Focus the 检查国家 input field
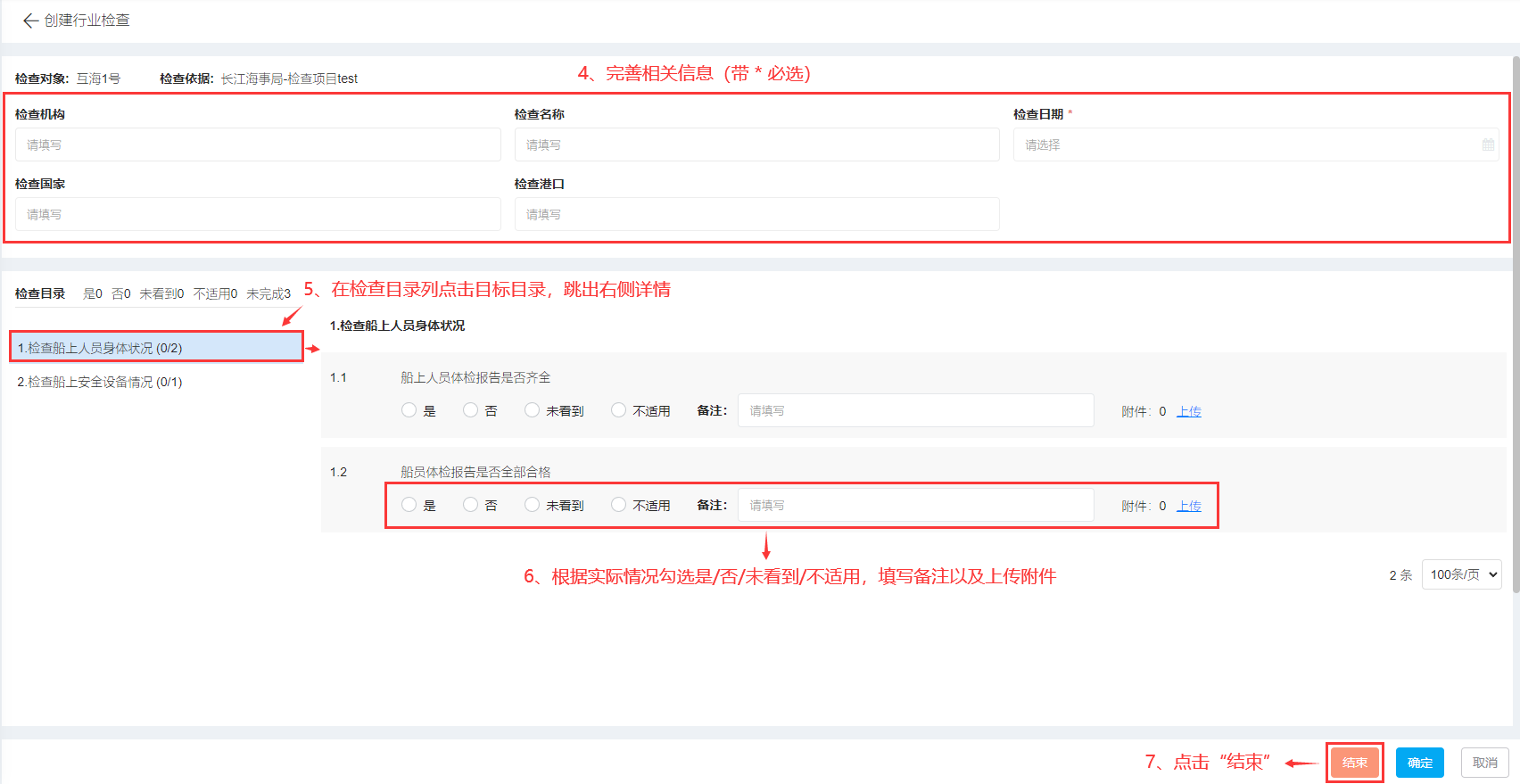Screen dimensions: 1520x784 tap(258, 214)
